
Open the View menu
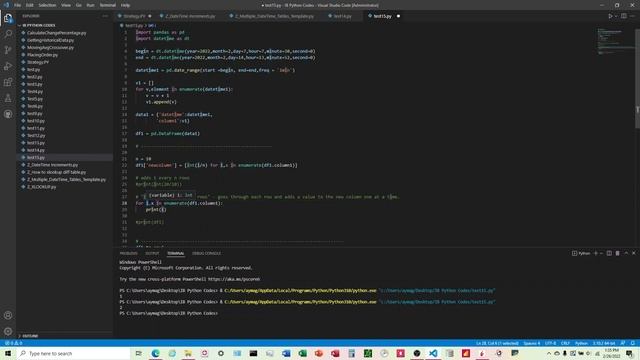[x=66, y=5]
